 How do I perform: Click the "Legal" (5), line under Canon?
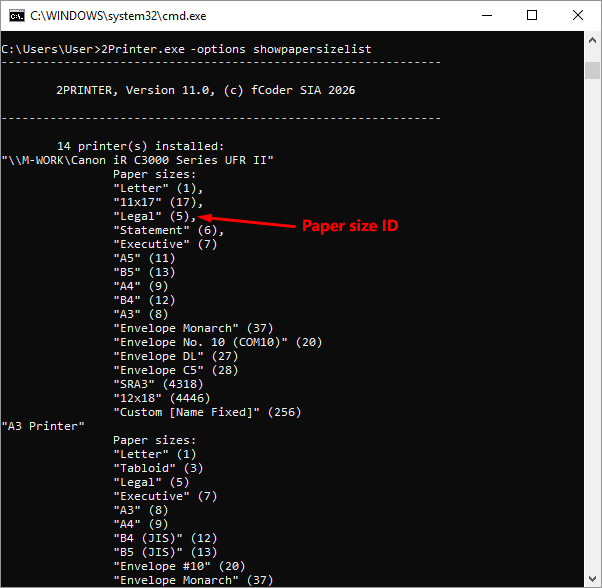(x=155, y=216)
